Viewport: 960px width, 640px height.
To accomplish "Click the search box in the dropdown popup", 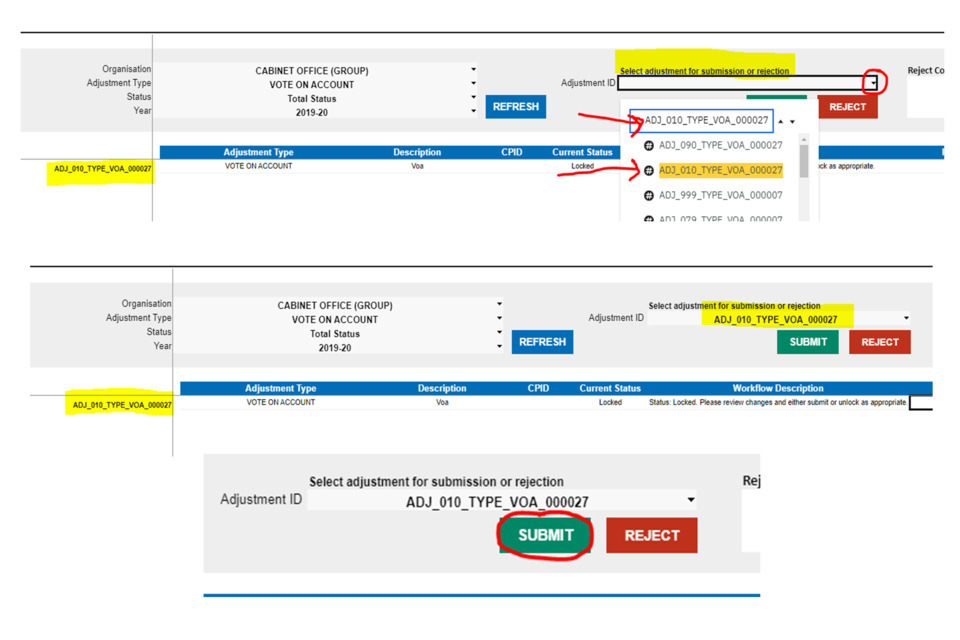I will click(x=705, y=121).
